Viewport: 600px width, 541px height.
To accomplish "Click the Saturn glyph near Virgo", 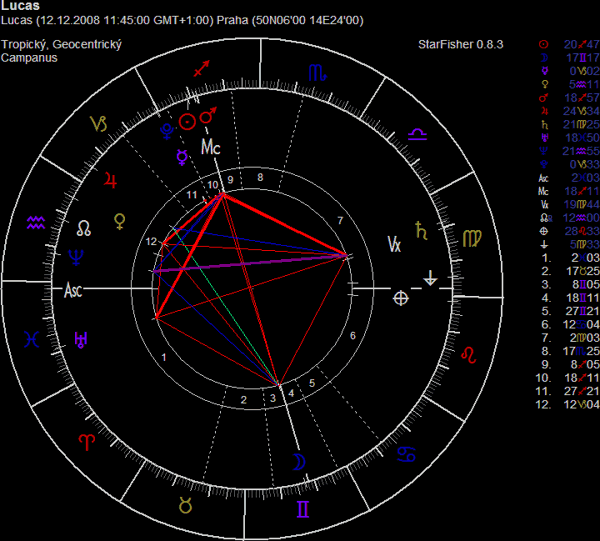I will 432,229.
